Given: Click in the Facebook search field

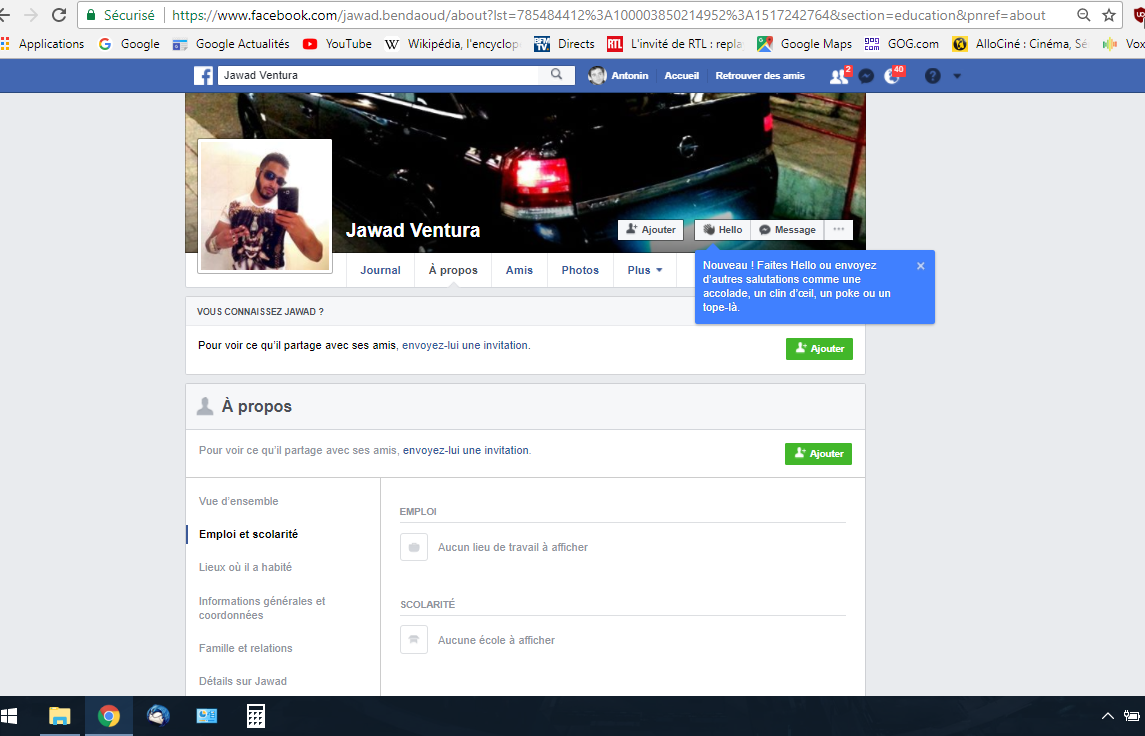Looking at the screenshot, I should tap(378, 74).
